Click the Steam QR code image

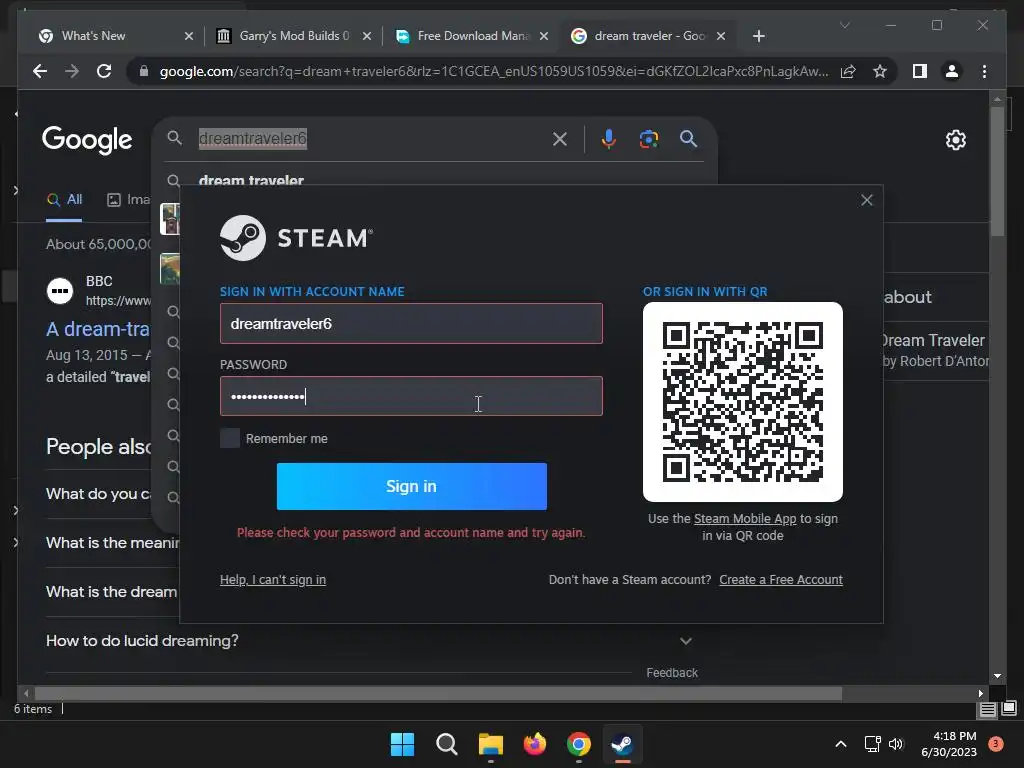(x=743, y=402)
